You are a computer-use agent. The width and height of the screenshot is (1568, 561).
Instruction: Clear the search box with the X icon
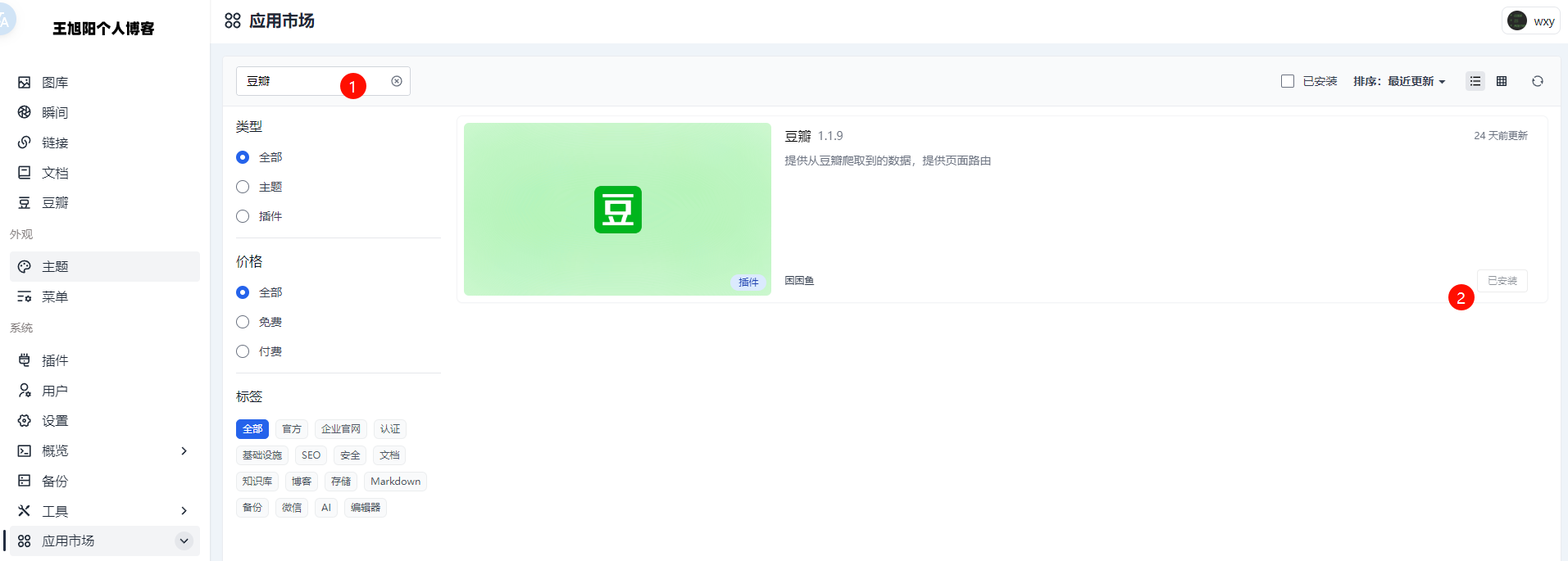[x=397, y=81]
